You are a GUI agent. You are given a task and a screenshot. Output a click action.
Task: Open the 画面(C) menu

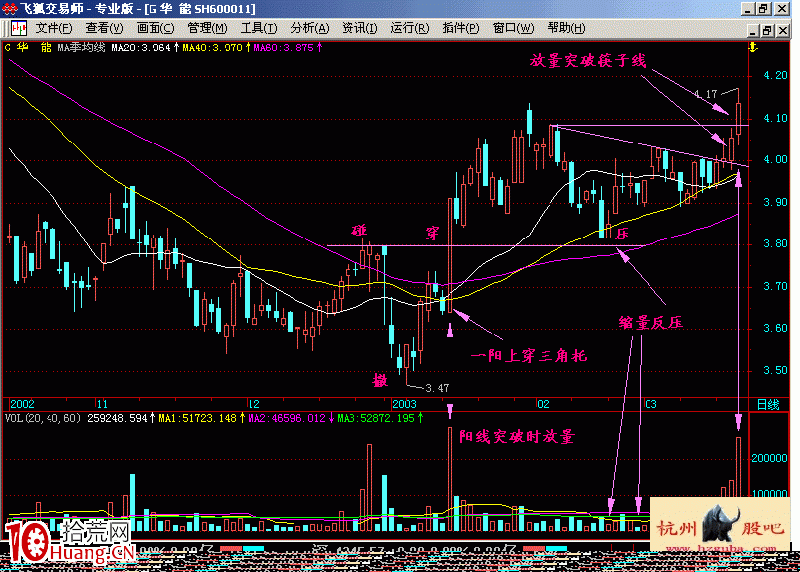tap(155, 28)
